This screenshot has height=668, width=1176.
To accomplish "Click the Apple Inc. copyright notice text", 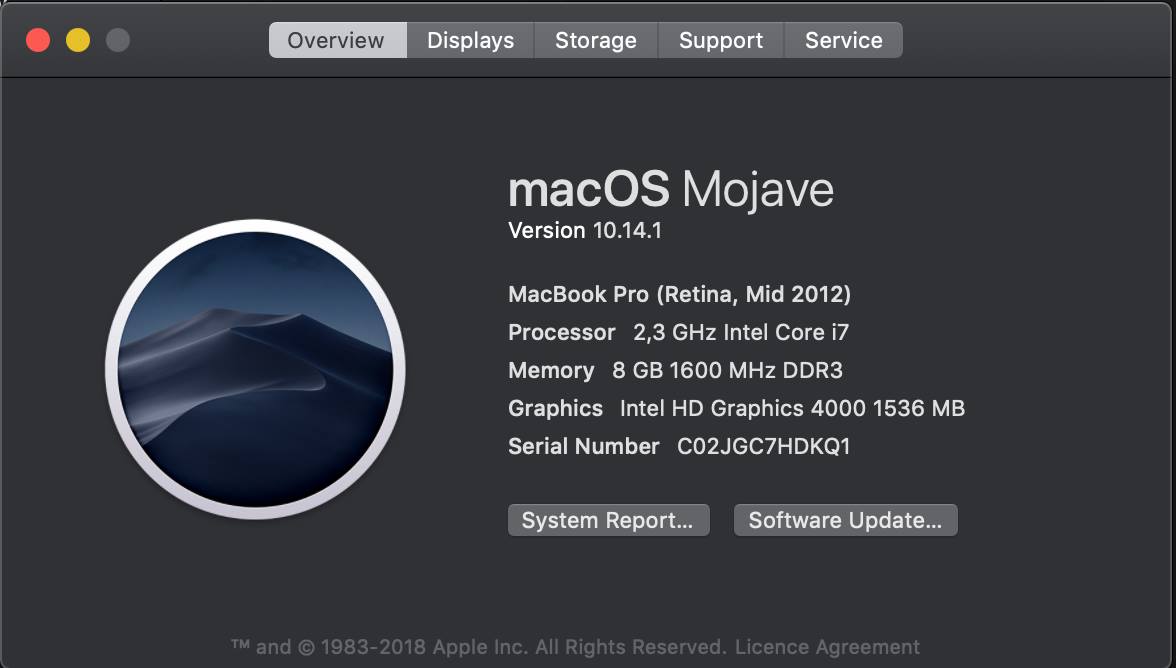I will [x=478, y=646].
